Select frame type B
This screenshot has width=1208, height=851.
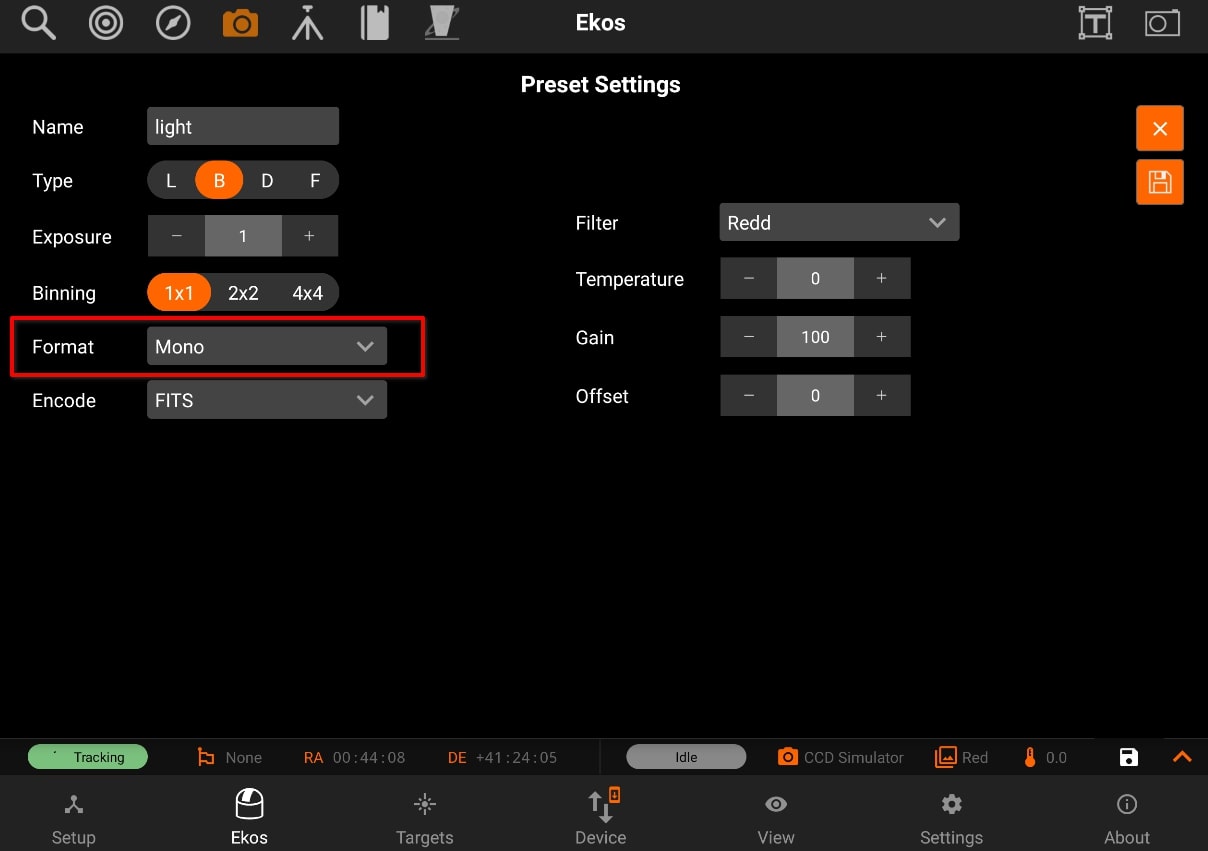click(219, 181)
